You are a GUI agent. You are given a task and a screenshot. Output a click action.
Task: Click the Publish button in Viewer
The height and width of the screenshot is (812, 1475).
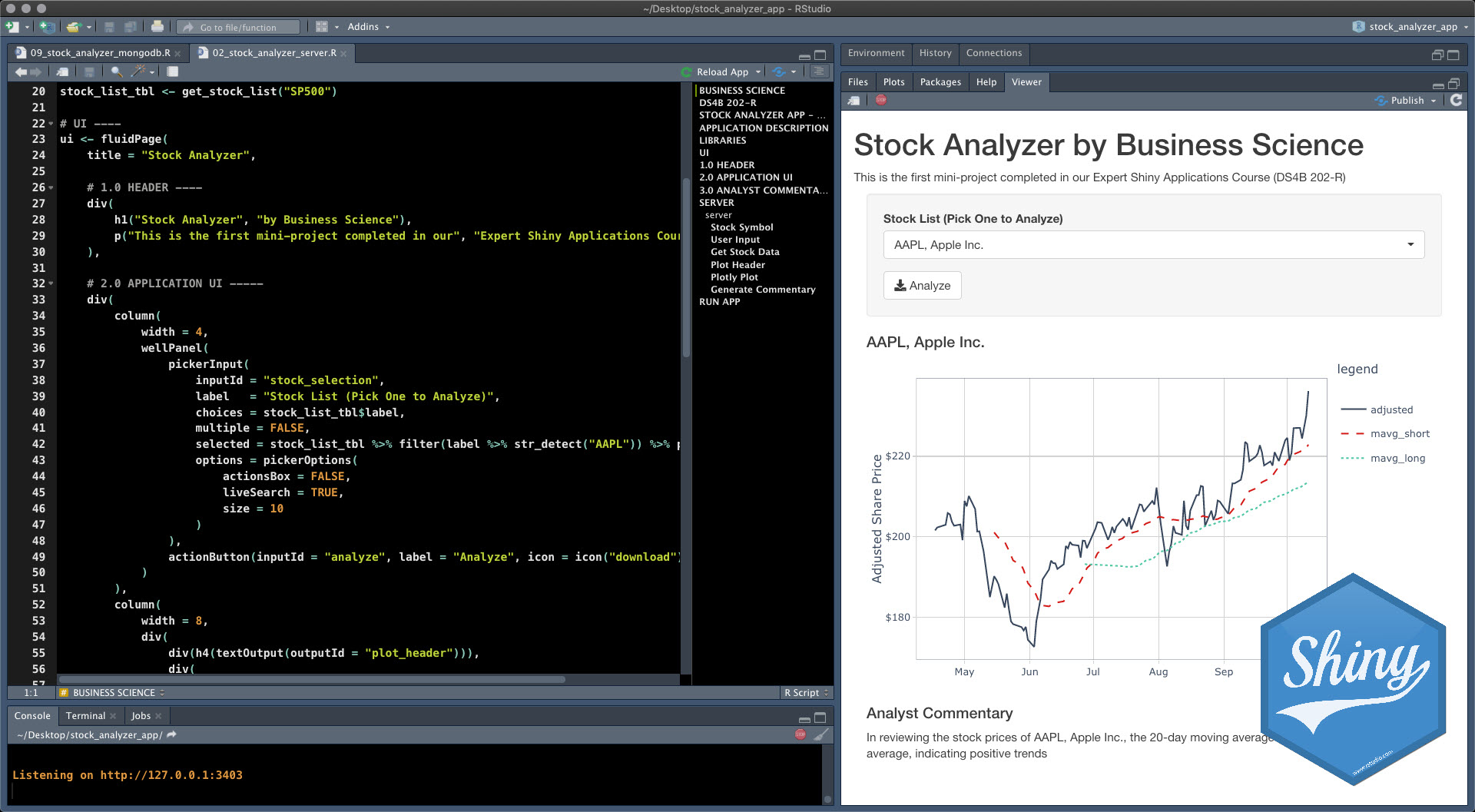click(x=1400, y=101)
